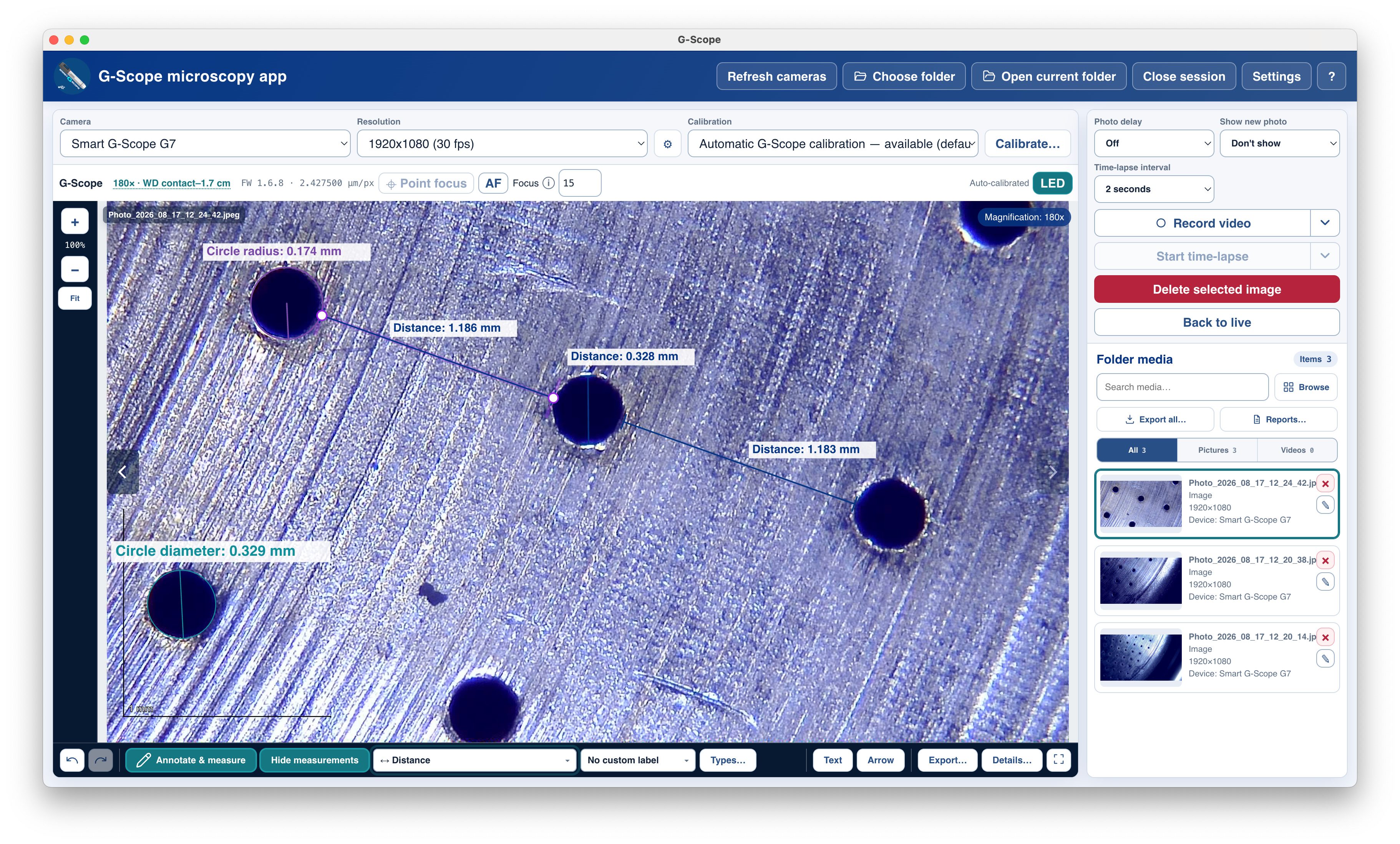
Task: Click Delete selected image
Action: pyautogui.click(x=1217, y=289)
